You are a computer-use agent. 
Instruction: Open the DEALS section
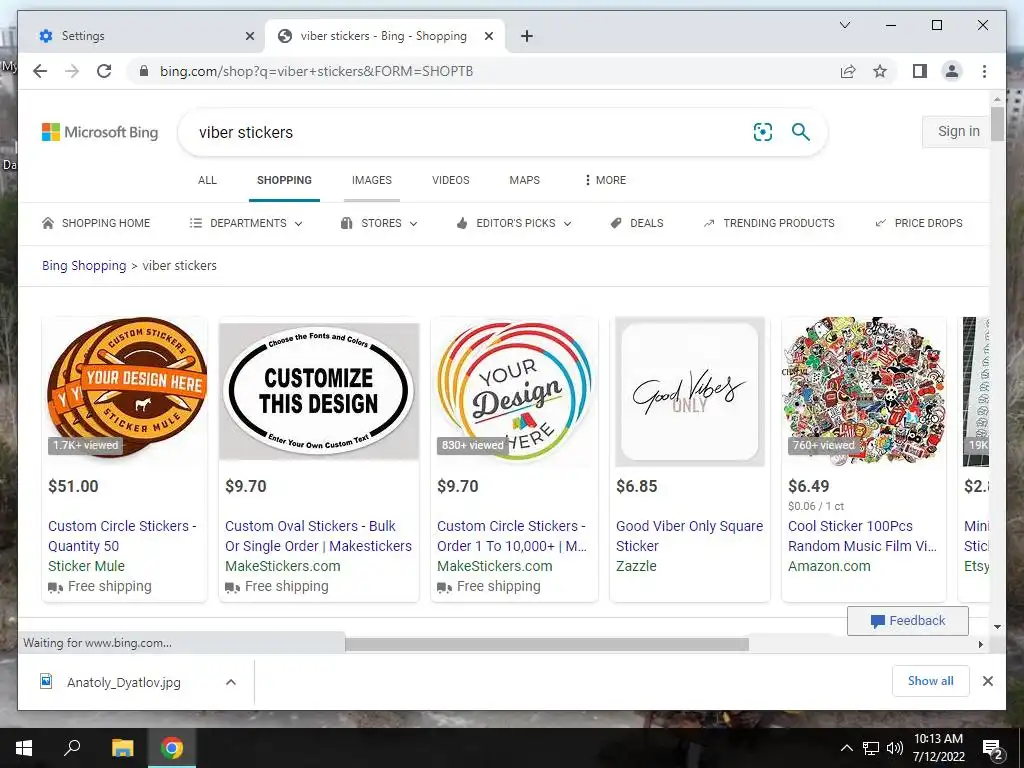pyautogui.click(x=637, y=223)
